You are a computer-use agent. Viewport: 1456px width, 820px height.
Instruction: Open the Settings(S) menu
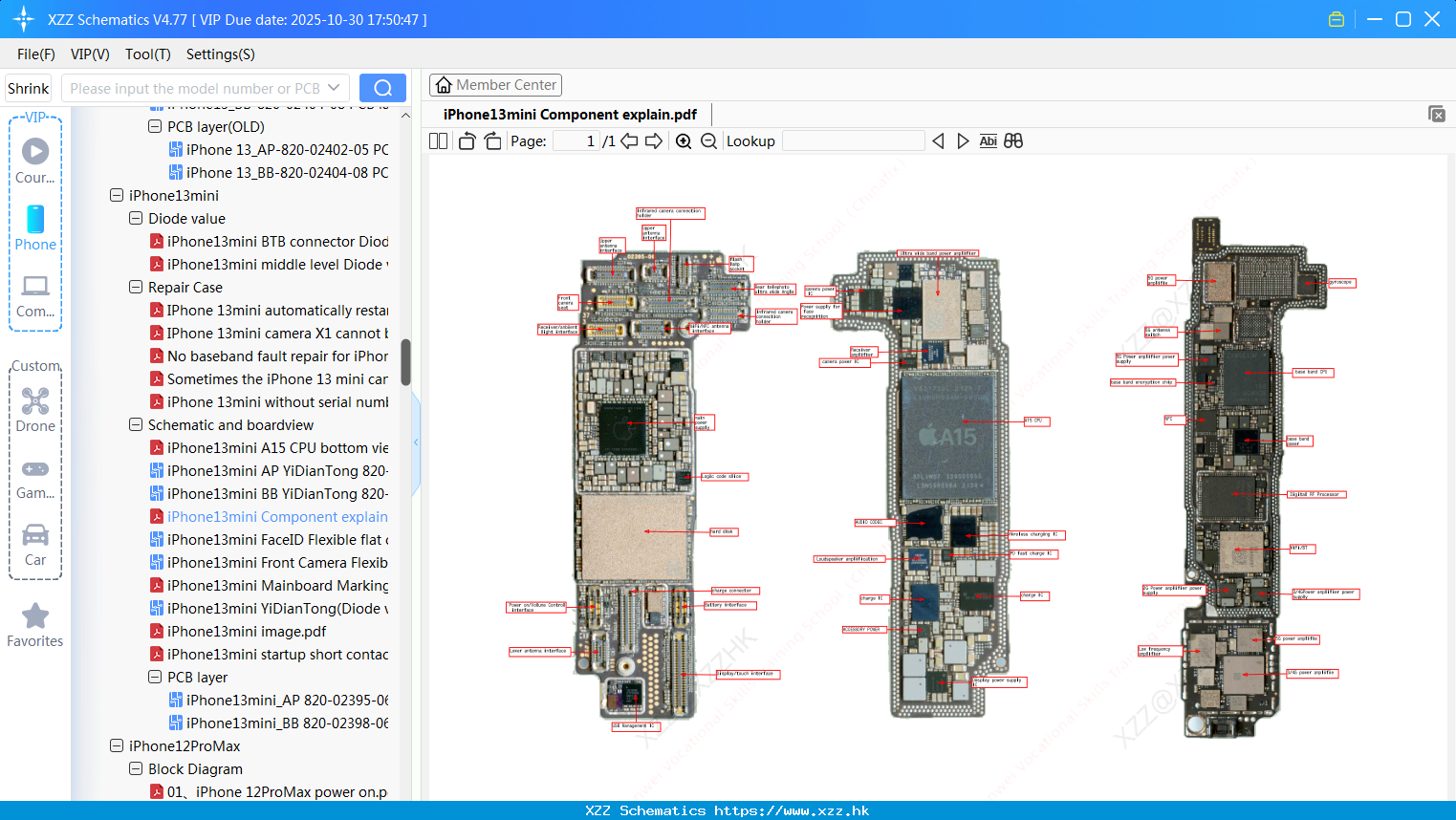click(221, 54)
